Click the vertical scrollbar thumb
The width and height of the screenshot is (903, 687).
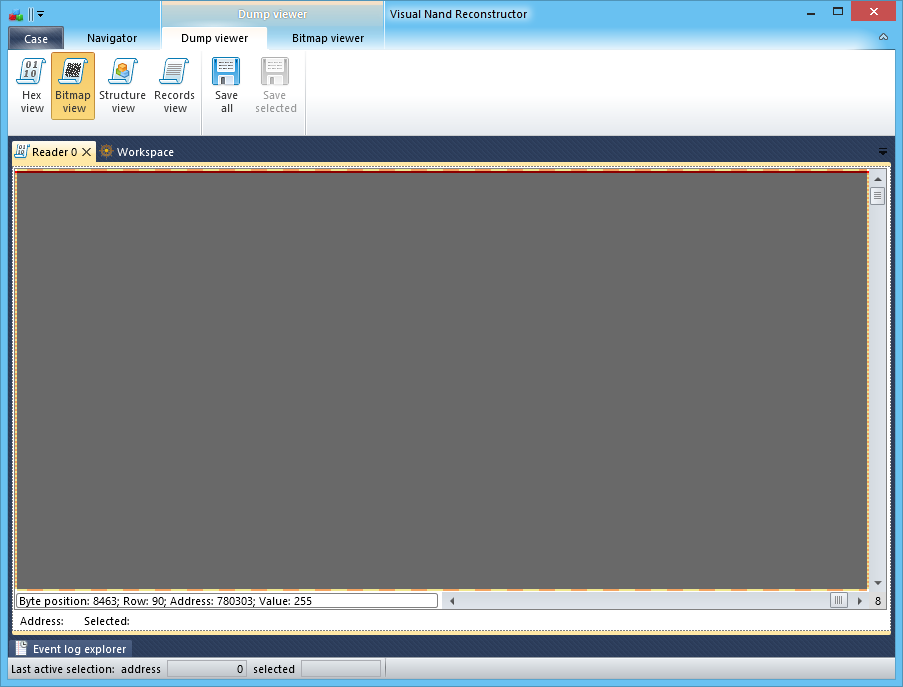point(878,196)
